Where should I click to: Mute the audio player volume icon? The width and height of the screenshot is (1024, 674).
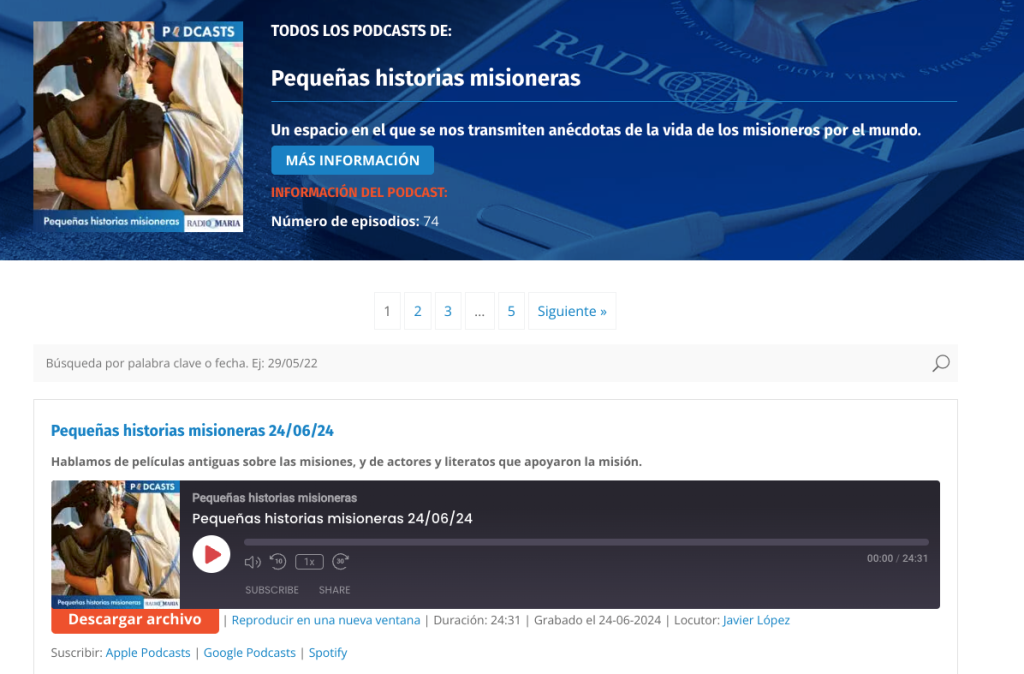coord(252,562)
